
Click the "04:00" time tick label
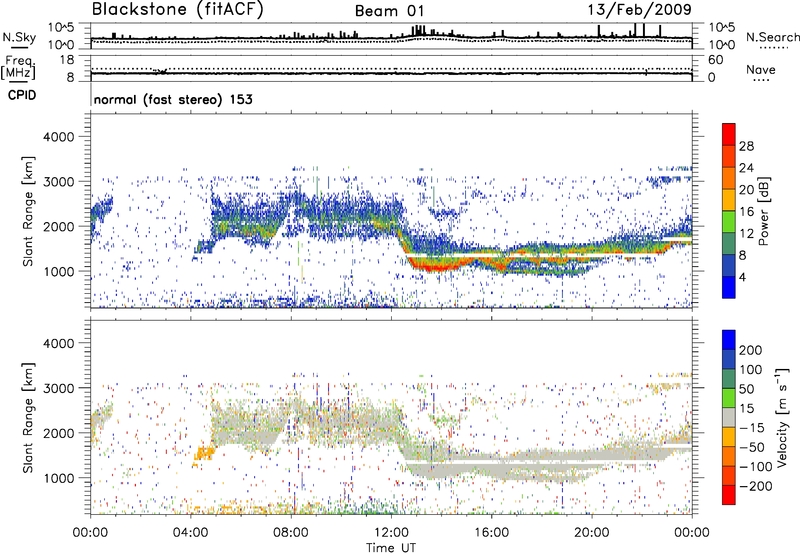(x=191, y=533)
